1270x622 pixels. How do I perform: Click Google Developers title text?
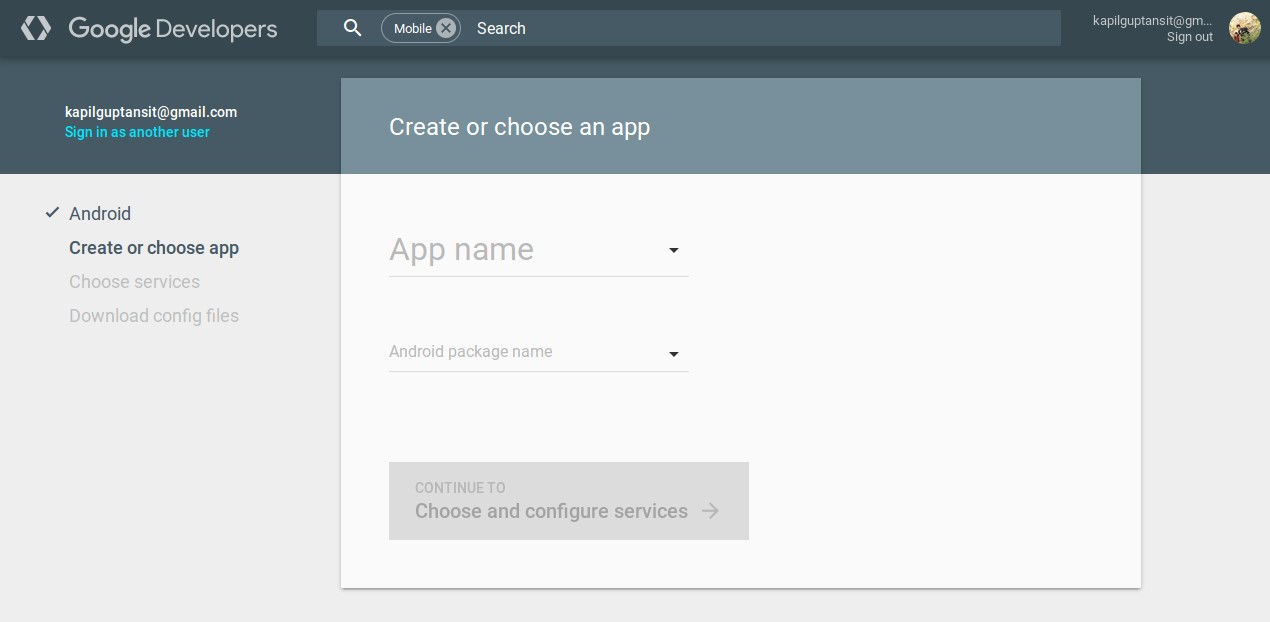click(173, 28)
